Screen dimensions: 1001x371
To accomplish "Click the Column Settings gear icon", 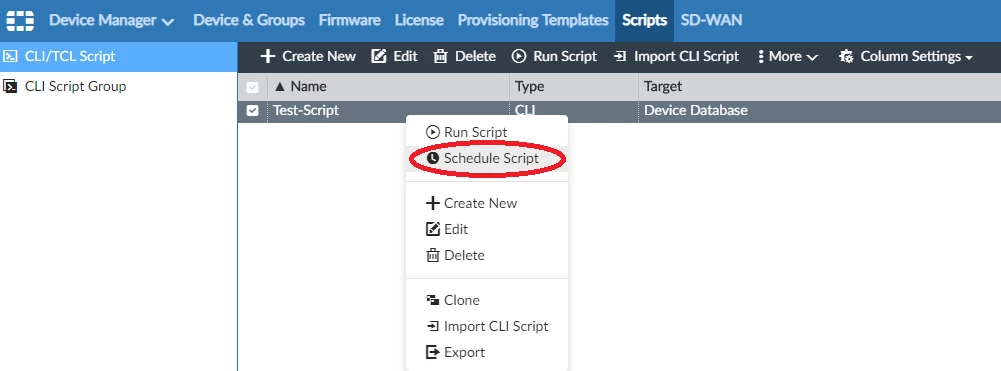I will pyautogui.click(x=847, y=56).
